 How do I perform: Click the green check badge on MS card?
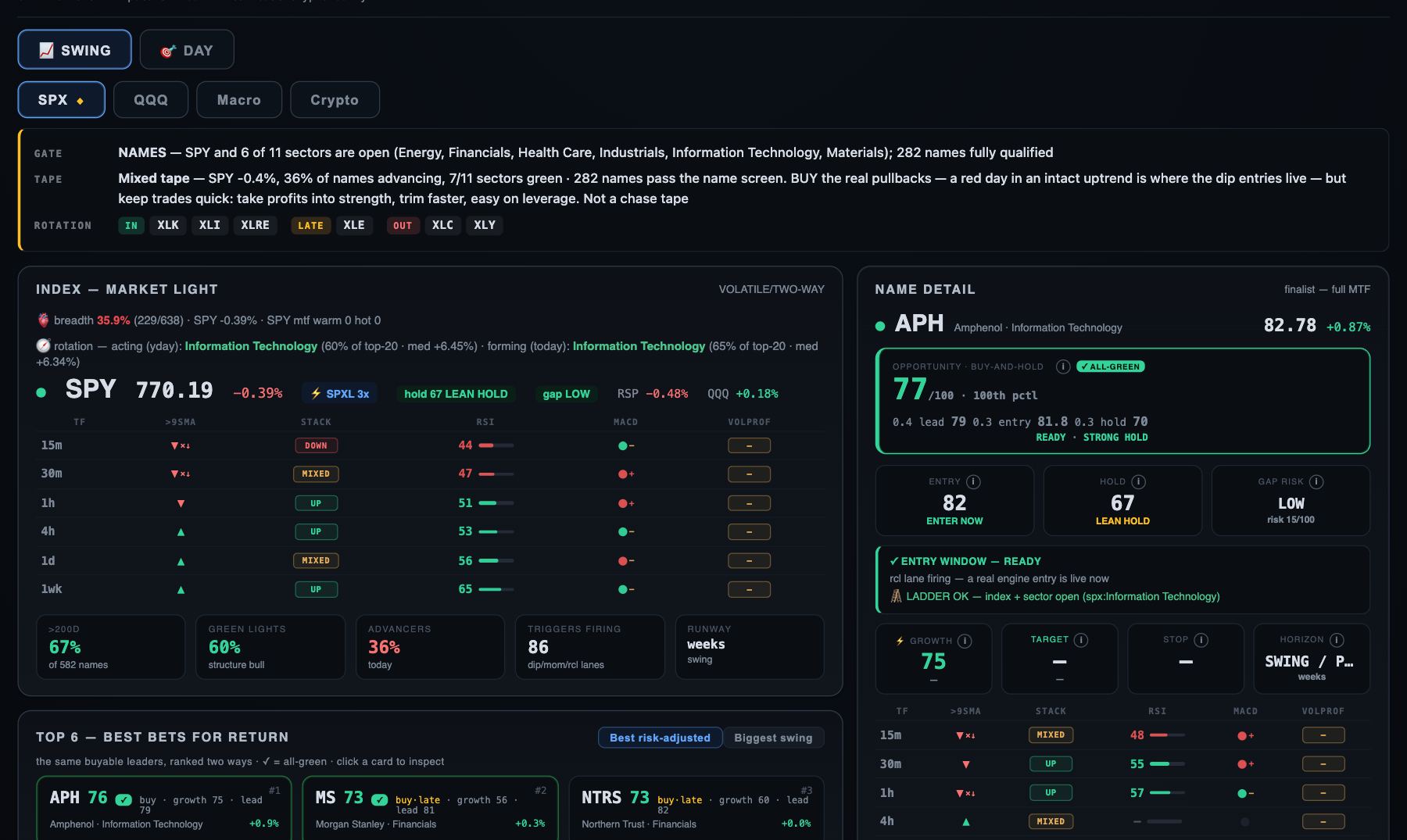379,799
